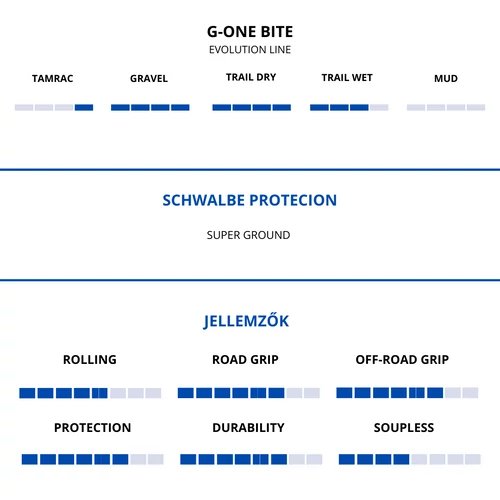Click the SOUPLESS rating bar

(x=410, y=459)
